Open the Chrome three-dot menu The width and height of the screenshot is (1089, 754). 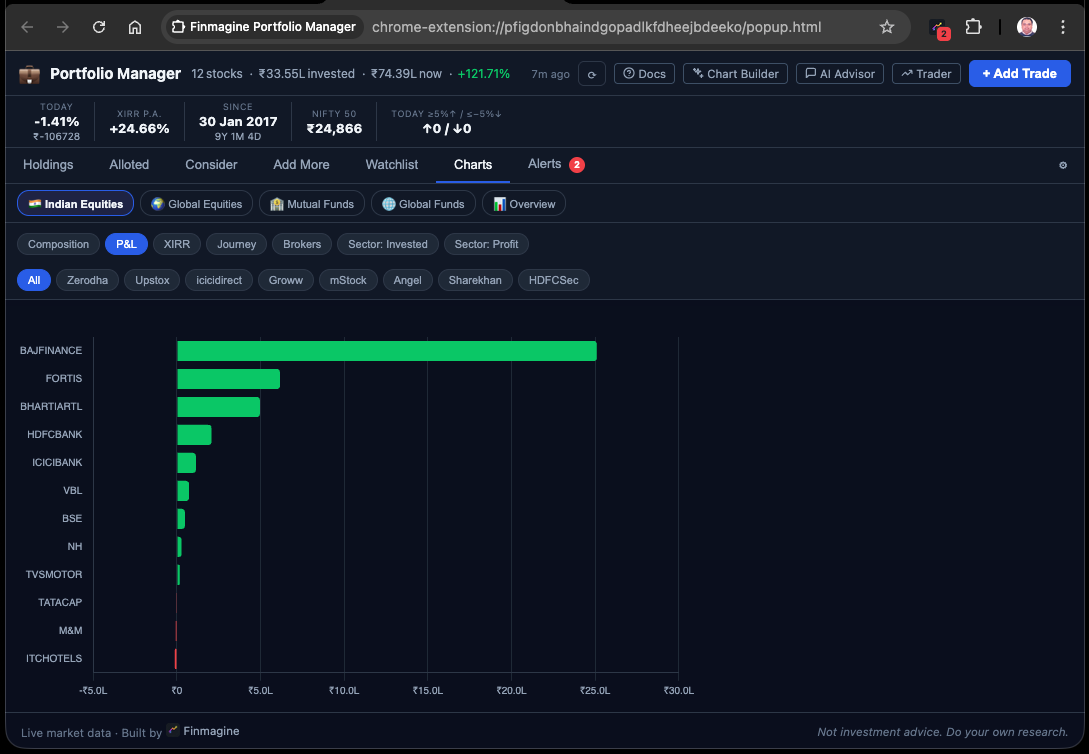[x=1063, y=27]
